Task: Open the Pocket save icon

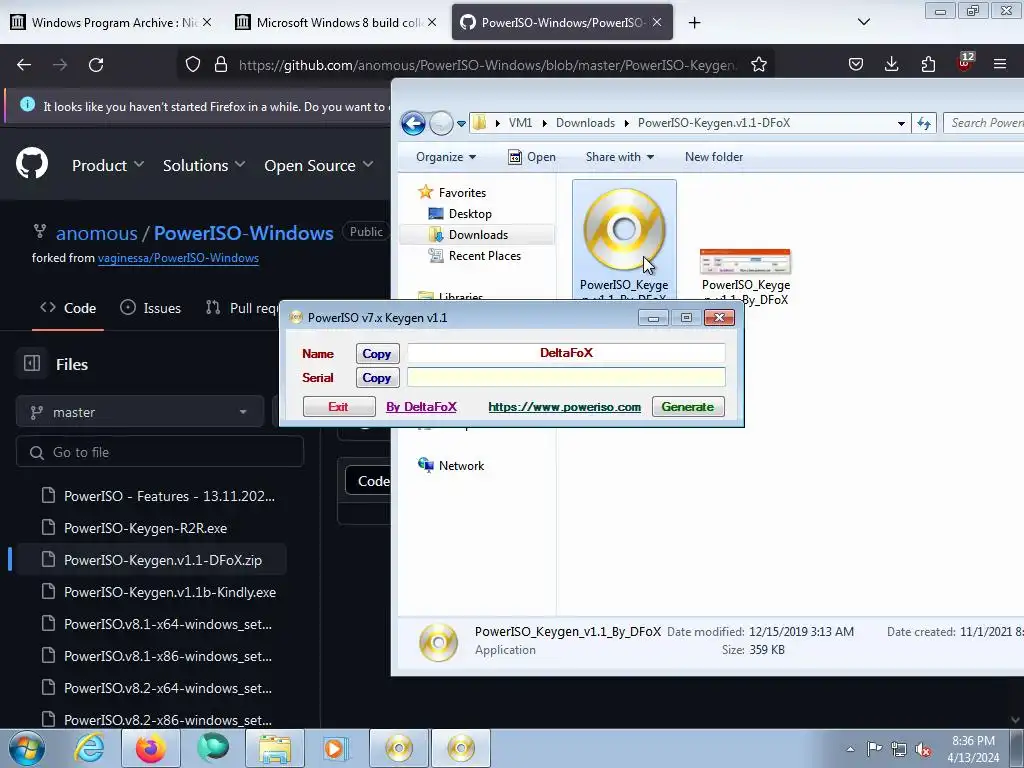Action: pyautogui.click(x=856, y=65)
